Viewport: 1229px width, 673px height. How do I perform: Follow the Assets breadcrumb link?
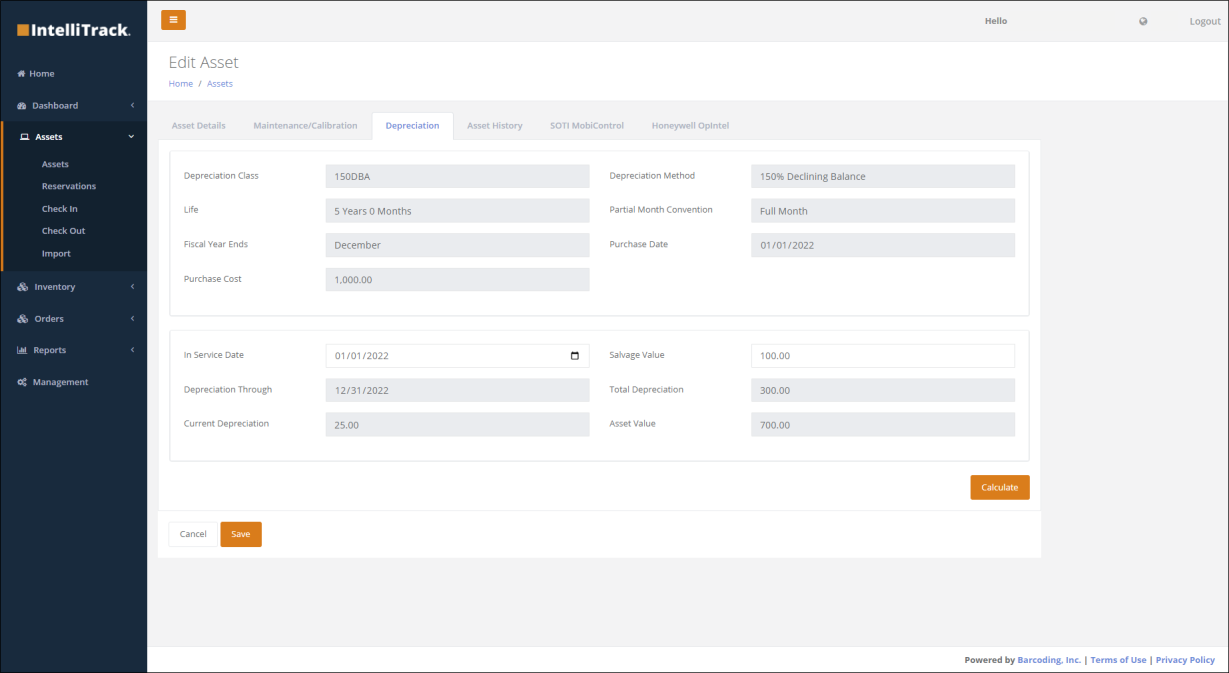click(x=220, y=84)
